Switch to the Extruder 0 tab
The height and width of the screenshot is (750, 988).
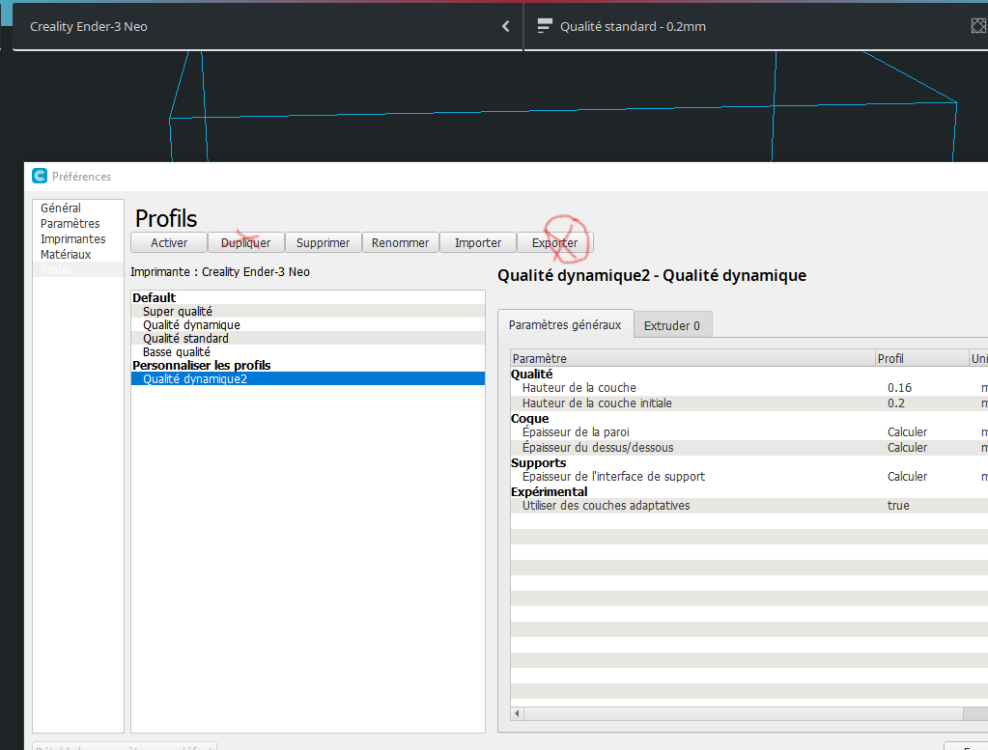click(672, 325)
